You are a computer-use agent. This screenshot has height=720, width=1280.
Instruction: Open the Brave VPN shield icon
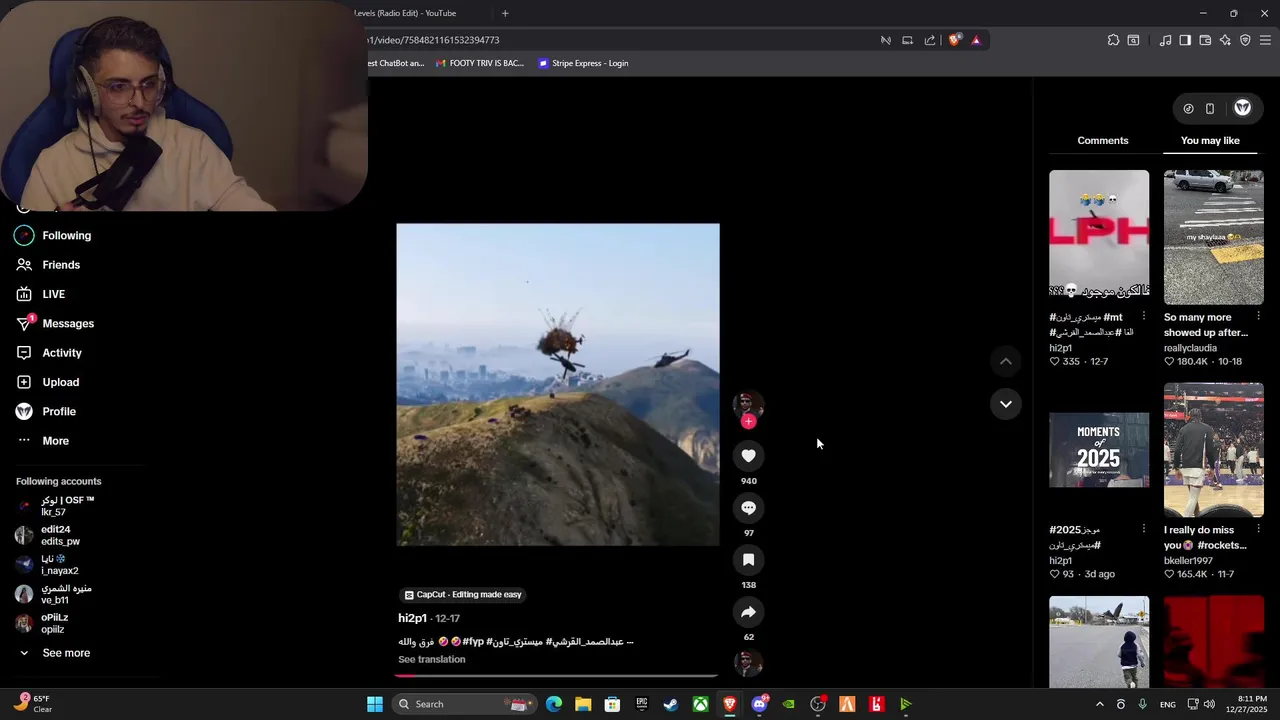1245,40
